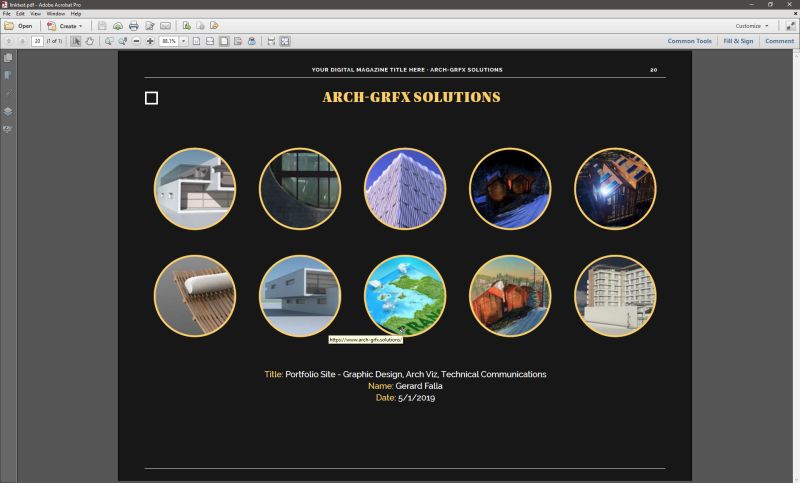
Task: Open the zoom percentage dropdown arrow
Action: pos(184,41)
